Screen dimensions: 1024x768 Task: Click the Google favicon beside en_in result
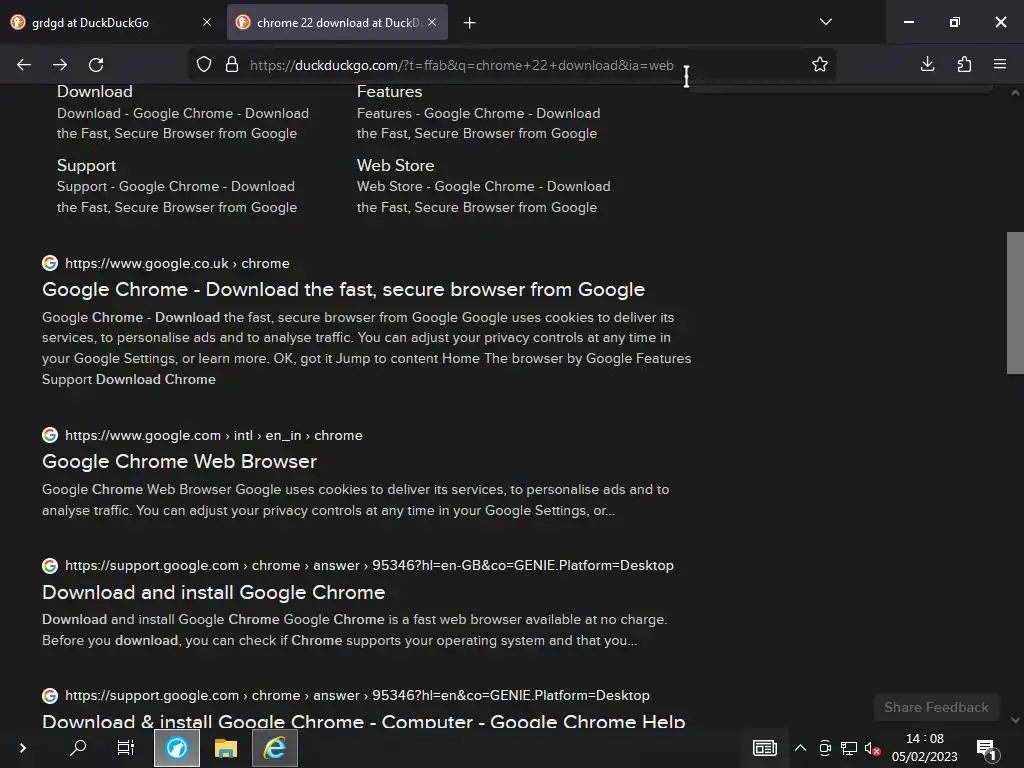[50, 435]
